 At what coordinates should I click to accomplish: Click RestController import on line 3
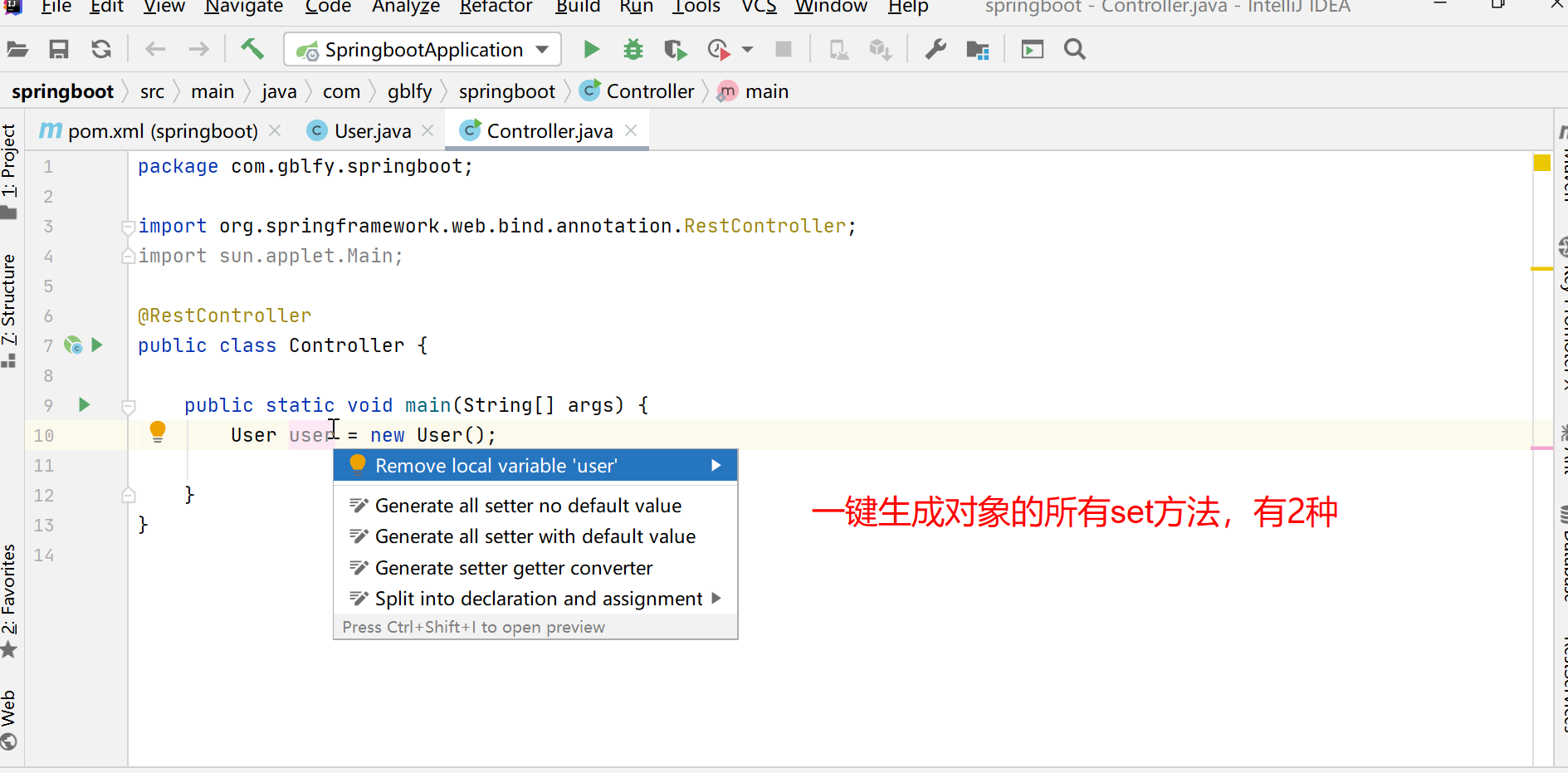764,226
